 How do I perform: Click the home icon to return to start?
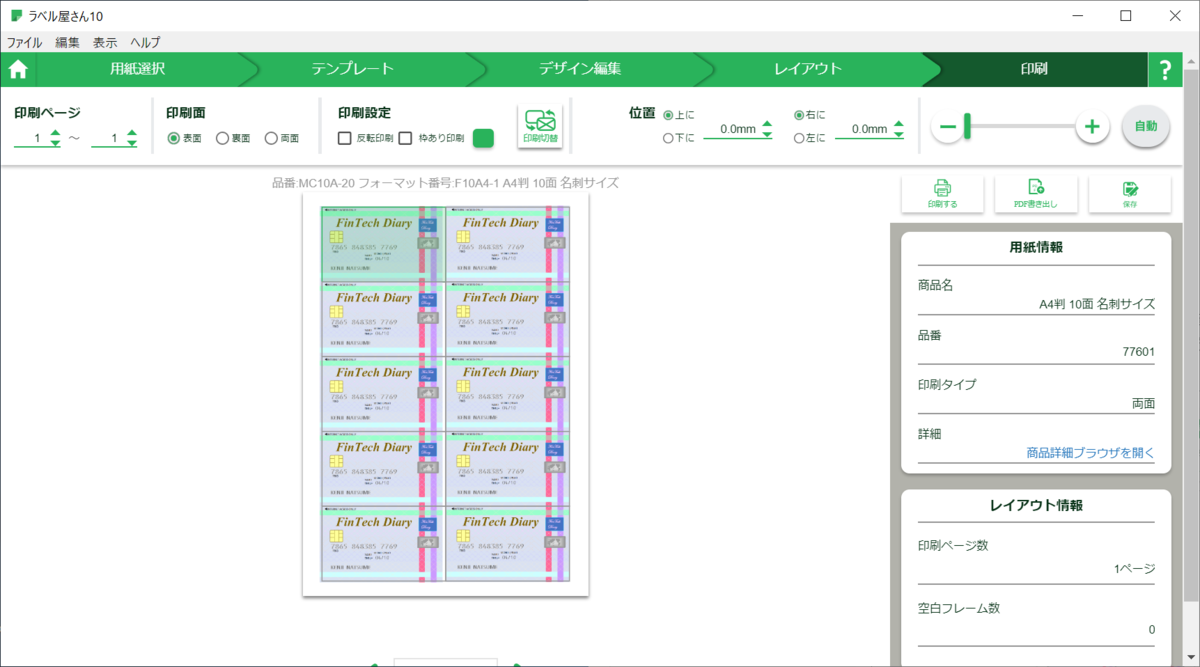[17, 69]
